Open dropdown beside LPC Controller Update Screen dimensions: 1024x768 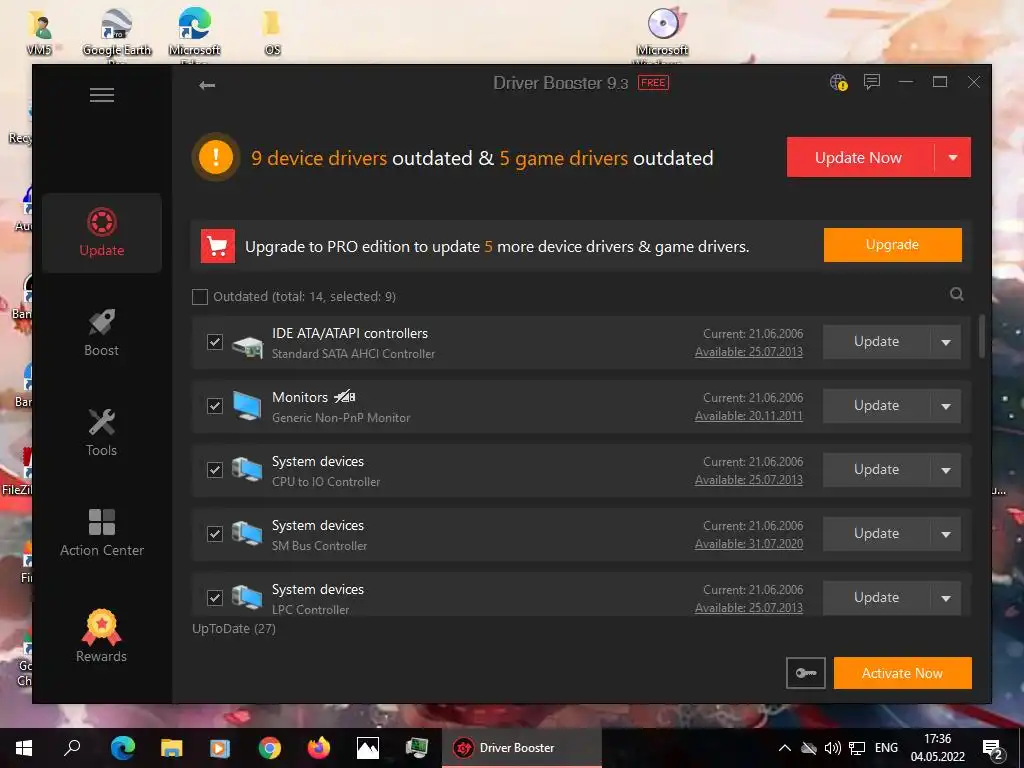point(946,598)
